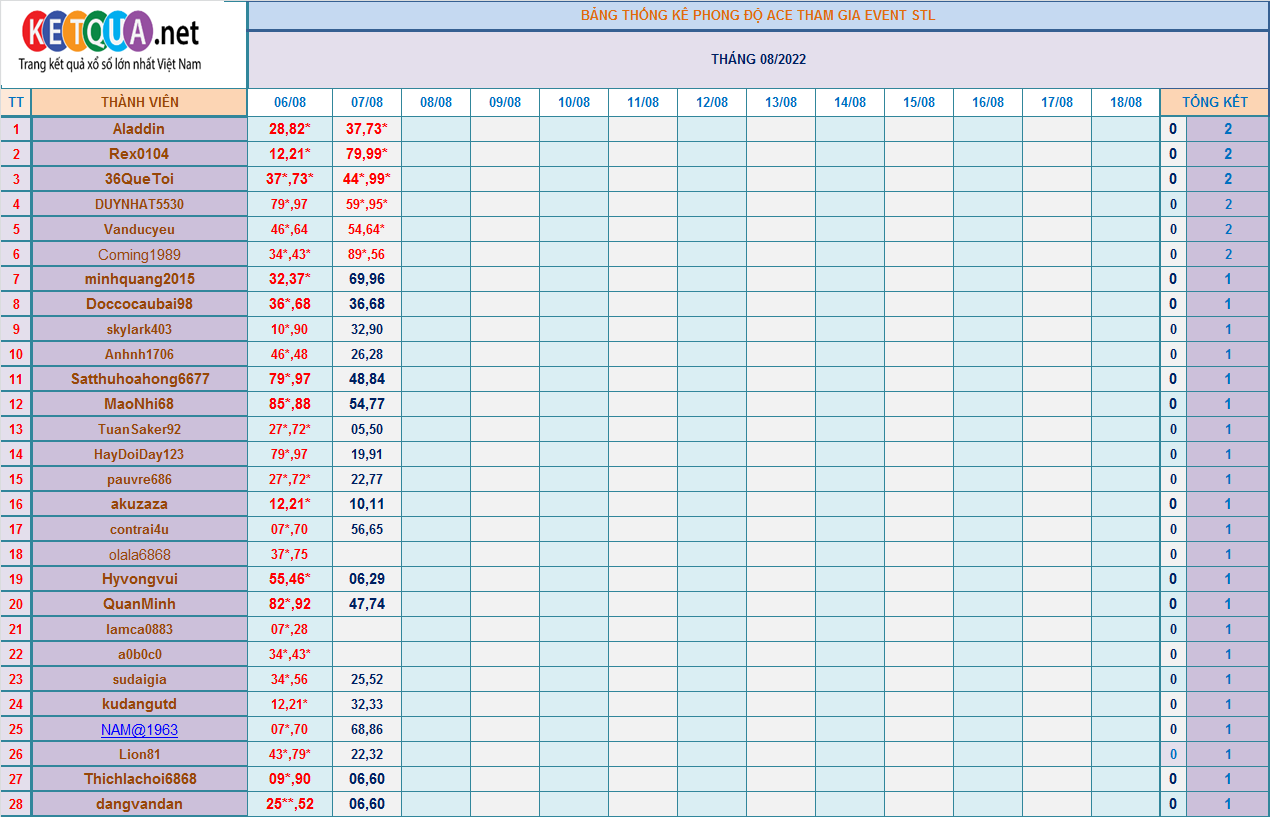Viewport: 1270px width, 817px height.
Task: Click the 12/08 date column header
Action: (711, 102)
